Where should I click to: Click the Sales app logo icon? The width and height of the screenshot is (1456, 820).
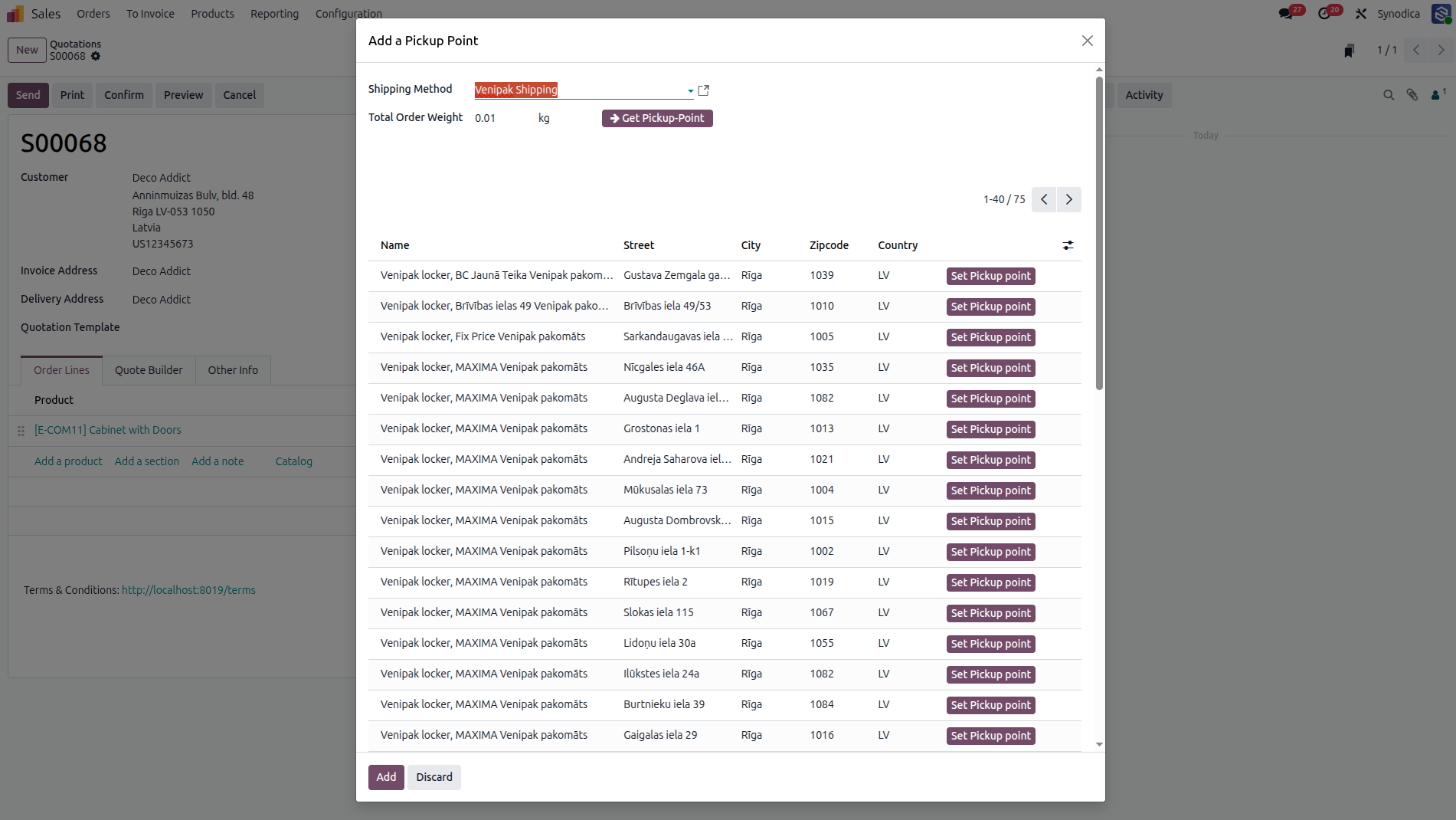tap(15, 14)
